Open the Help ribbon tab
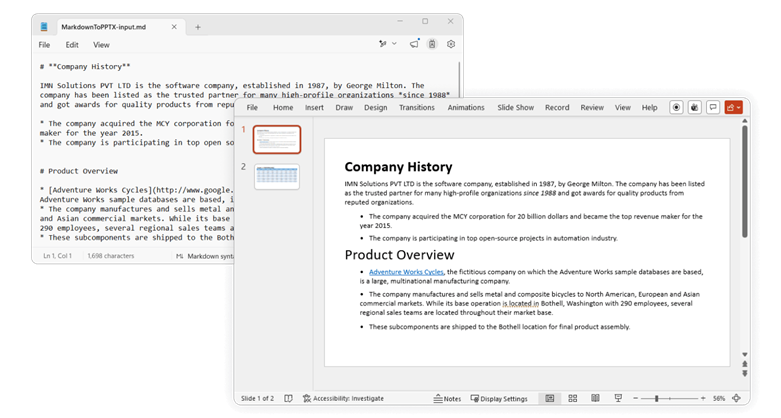The height and width of the screenshot is (418, 781). coord(650,108)
